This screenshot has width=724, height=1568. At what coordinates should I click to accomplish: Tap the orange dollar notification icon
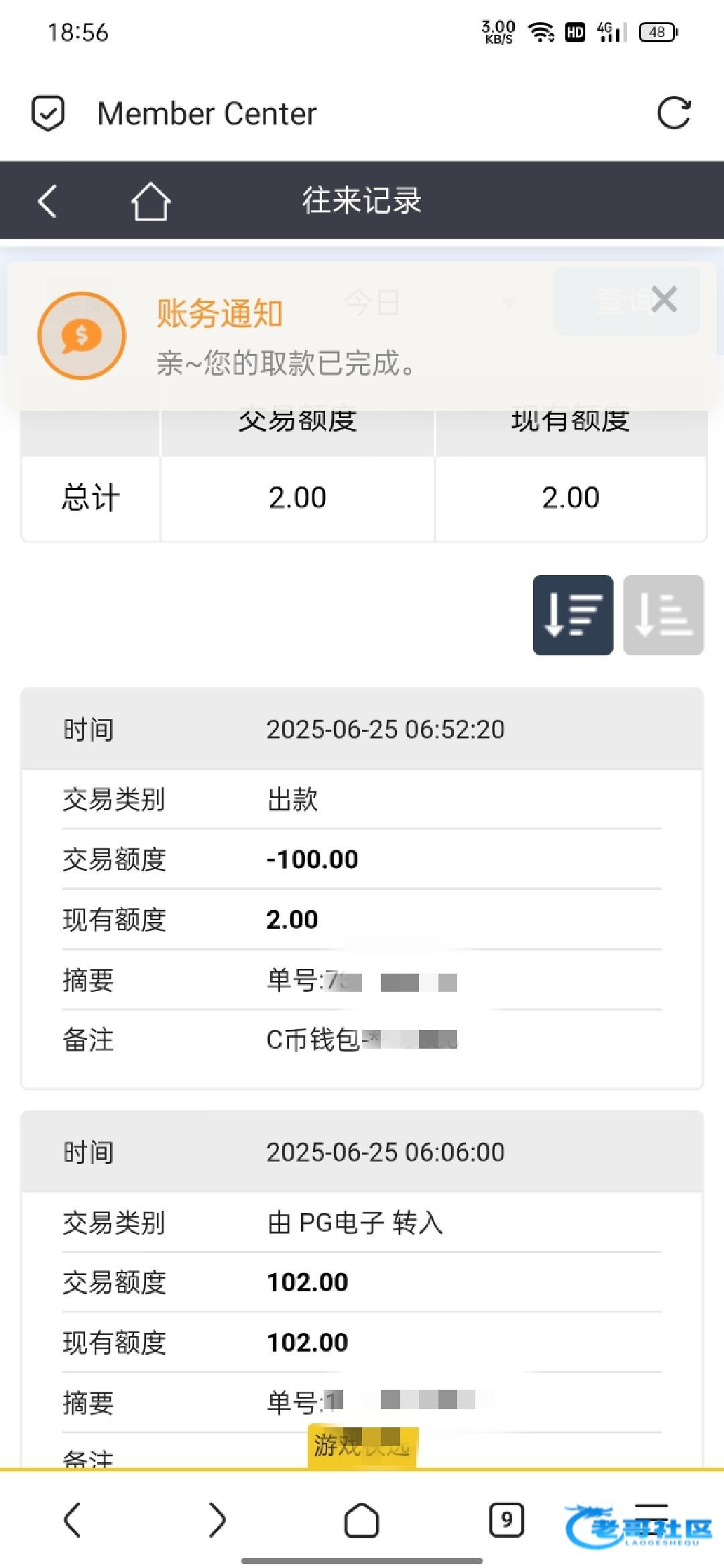point(82,336)
